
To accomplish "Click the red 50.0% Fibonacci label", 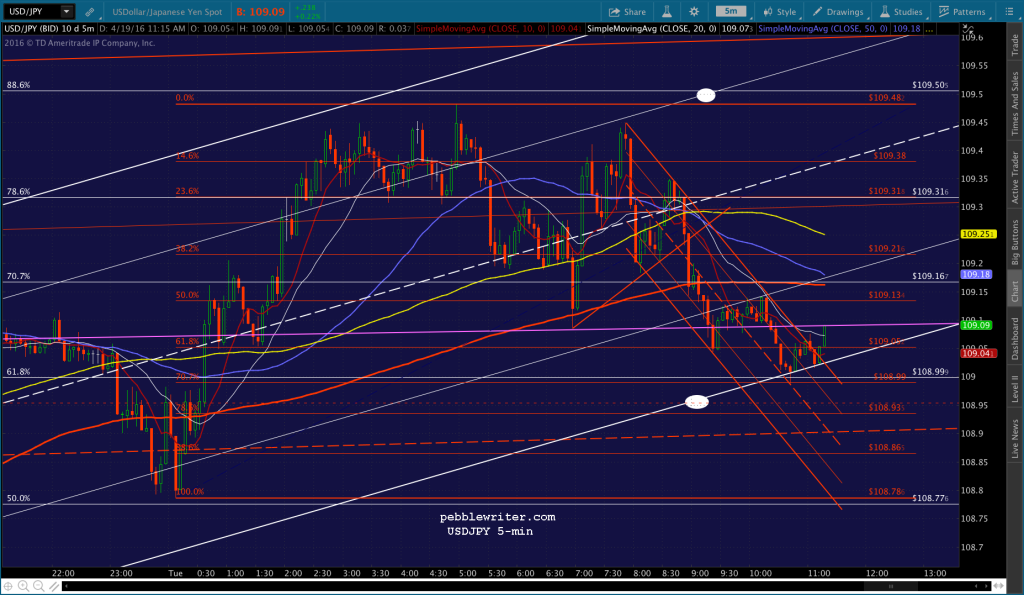I will (x=187, y=295).
